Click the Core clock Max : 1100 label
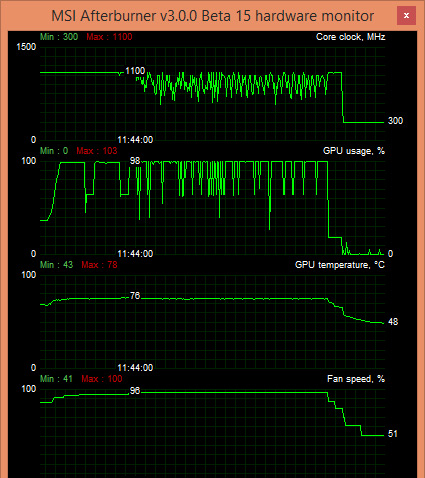Screen dimensions: 425x478 tap(109, 37)
